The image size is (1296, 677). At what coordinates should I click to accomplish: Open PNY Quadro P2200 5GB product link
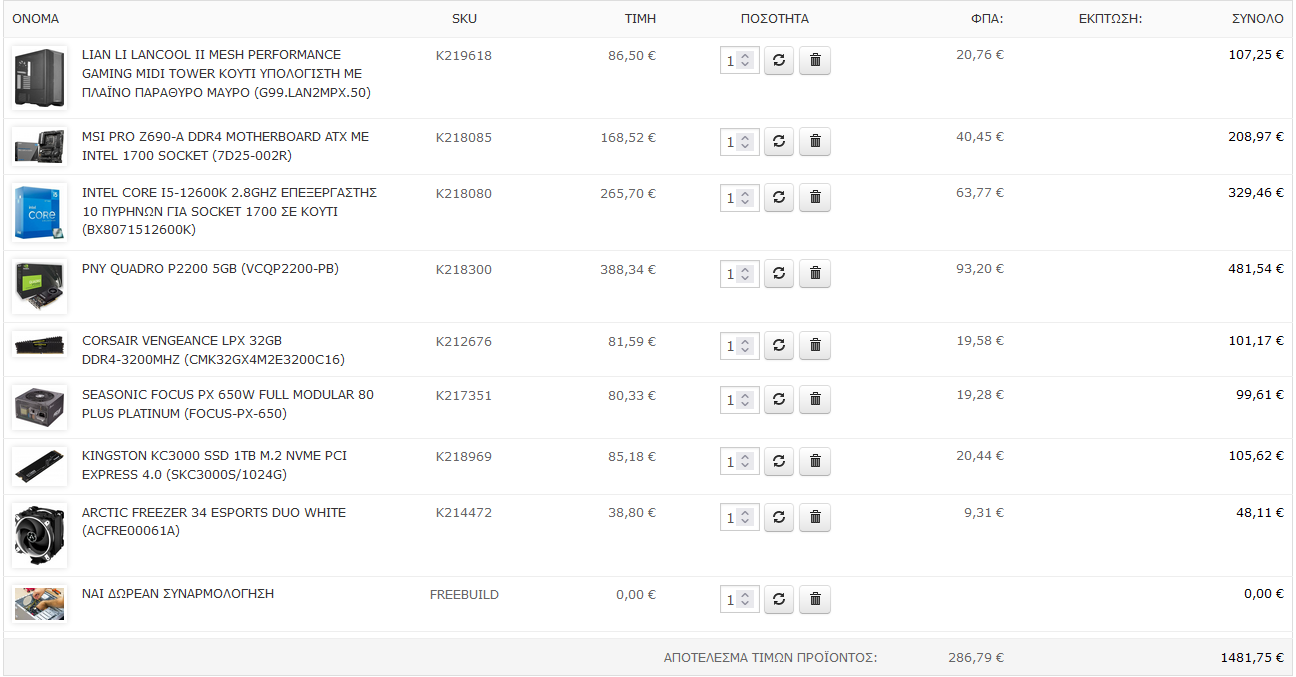[210, 269]
